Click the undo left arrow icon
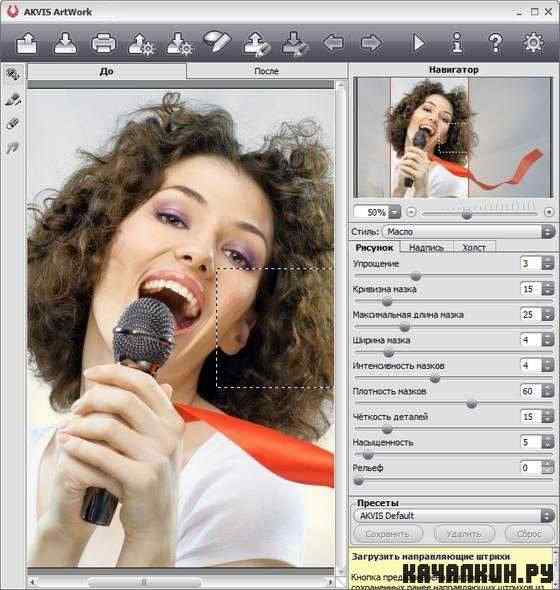The width and height of the screenshot is (560, 590). coord(333,43)
